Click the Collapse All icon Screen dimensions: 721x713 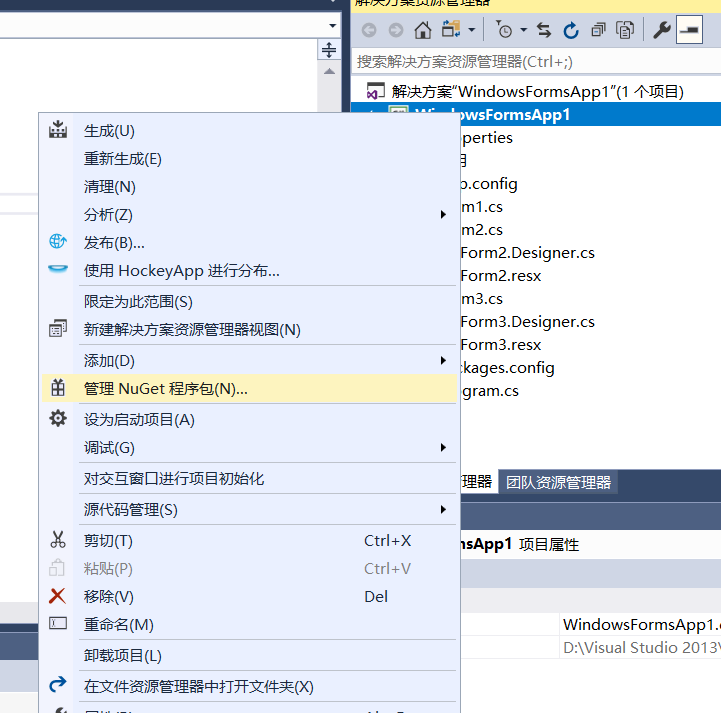598,30
